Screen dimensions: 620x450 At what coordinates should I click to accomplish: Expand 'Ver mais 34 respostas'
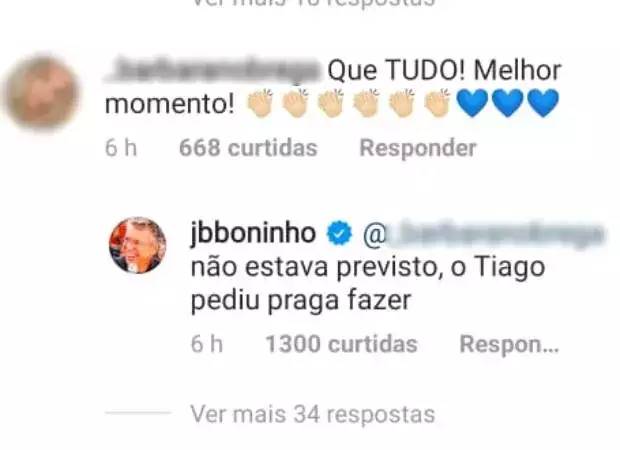(312, 414)
